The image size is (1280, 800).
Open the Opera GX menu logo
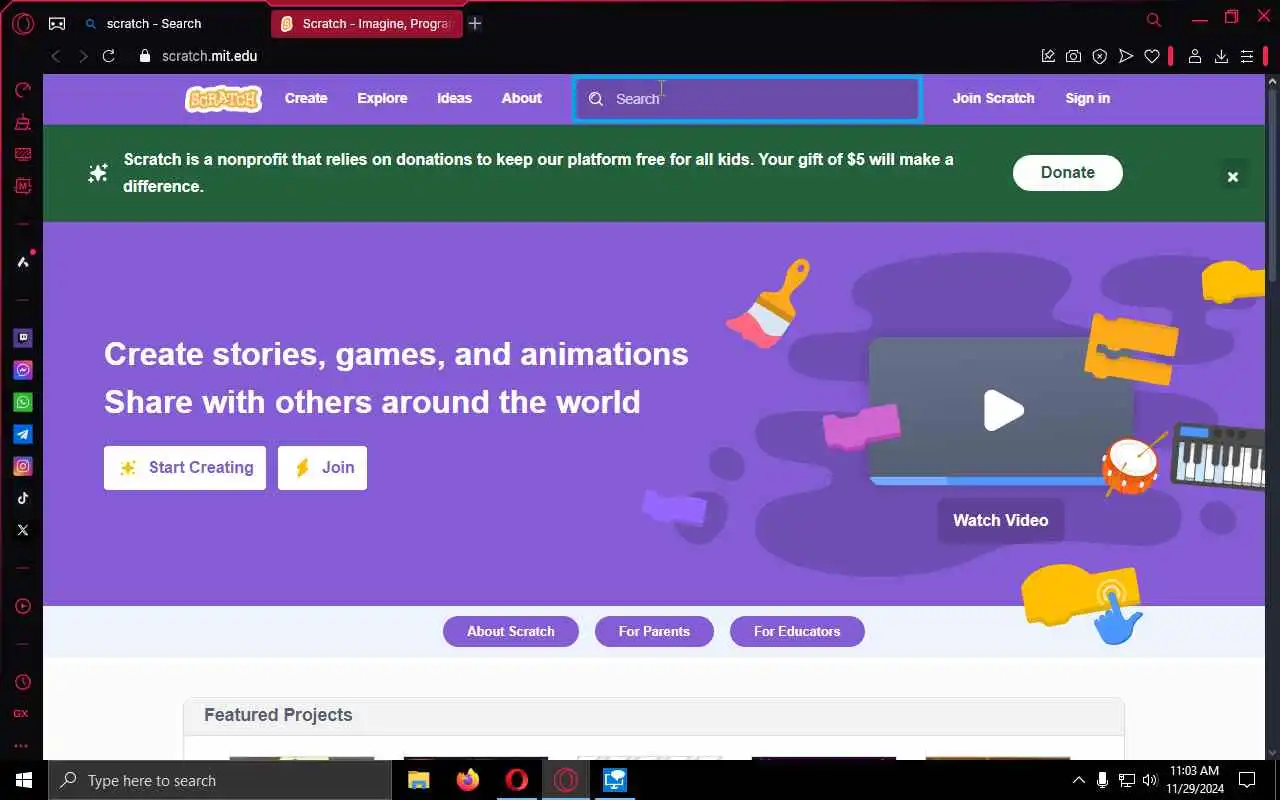pos(23,23)
